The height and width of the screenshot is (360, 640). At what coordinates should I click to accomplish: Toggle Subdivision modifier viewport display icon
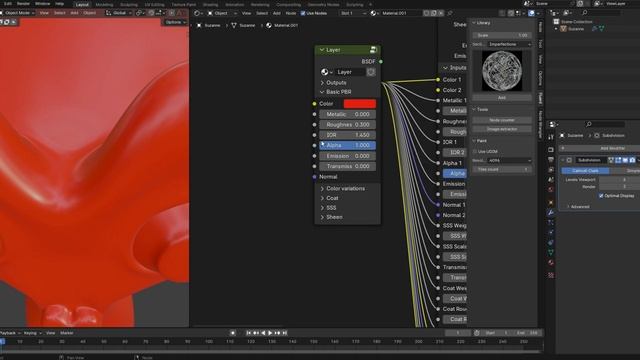click(x=625, y=160)
